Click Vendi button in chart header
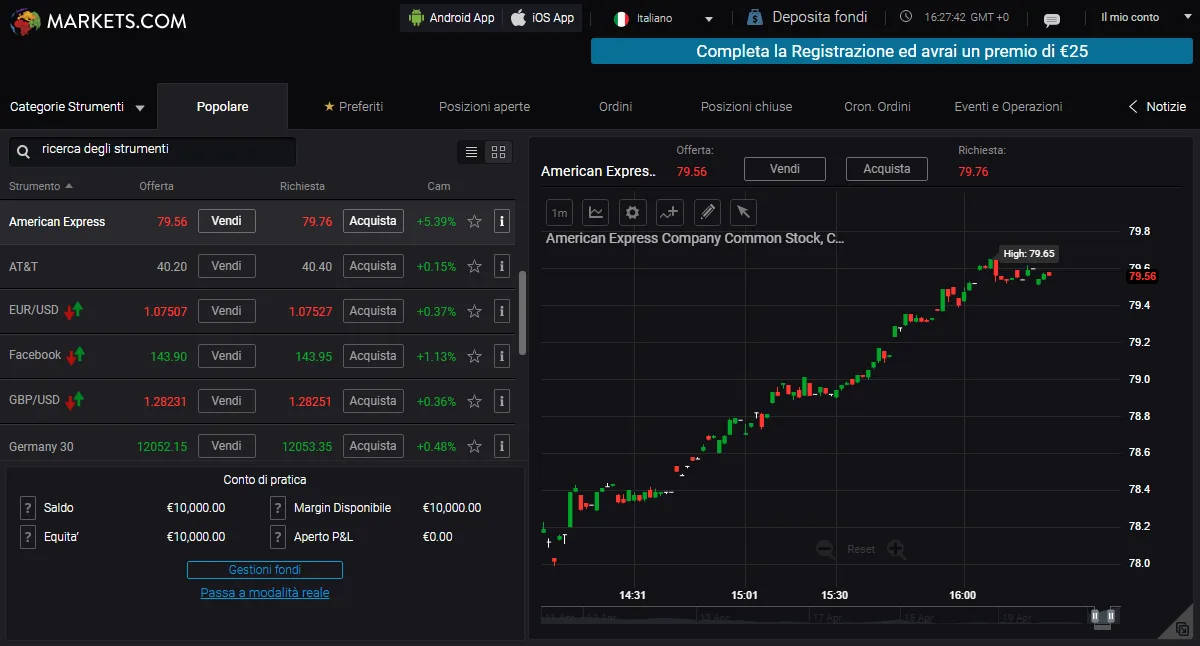 (x=785, y=169)
